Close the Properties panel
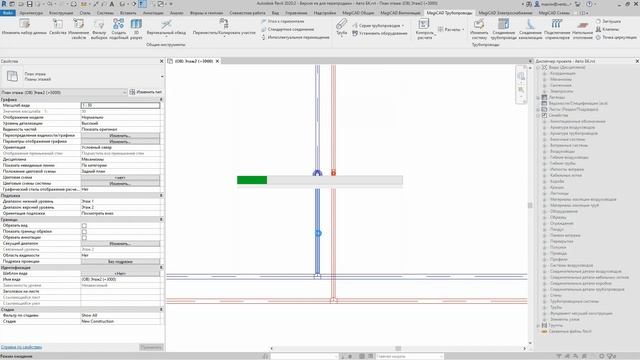 (161, 61)
